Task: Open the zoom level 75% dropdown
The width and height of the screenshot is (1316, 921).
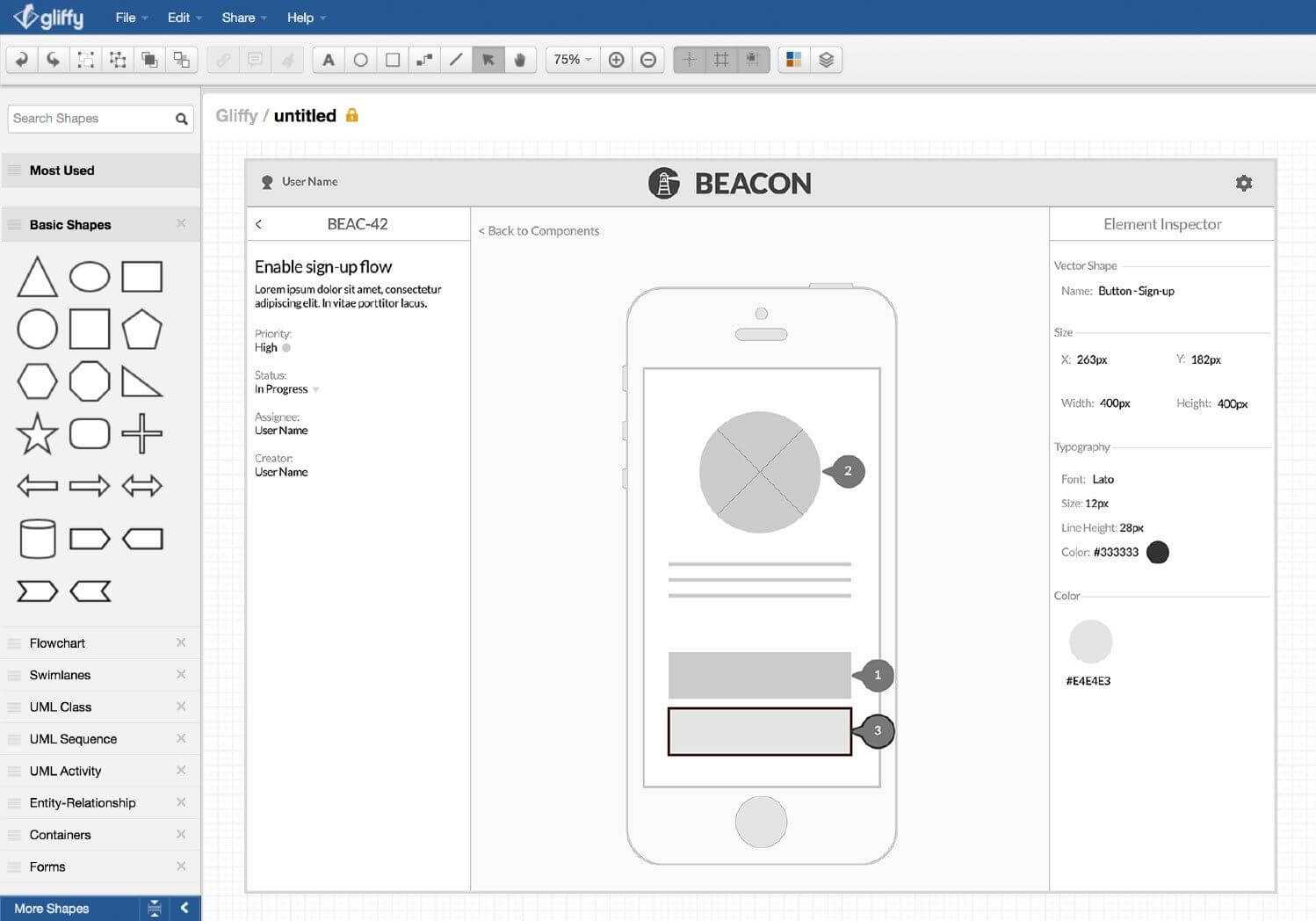Action: point(570,59)
